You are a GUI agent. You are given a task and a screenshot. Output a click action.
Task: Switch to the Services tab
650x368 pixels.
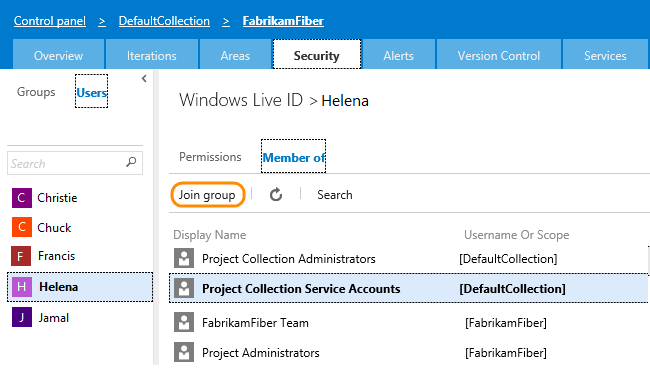coord(605,55)
